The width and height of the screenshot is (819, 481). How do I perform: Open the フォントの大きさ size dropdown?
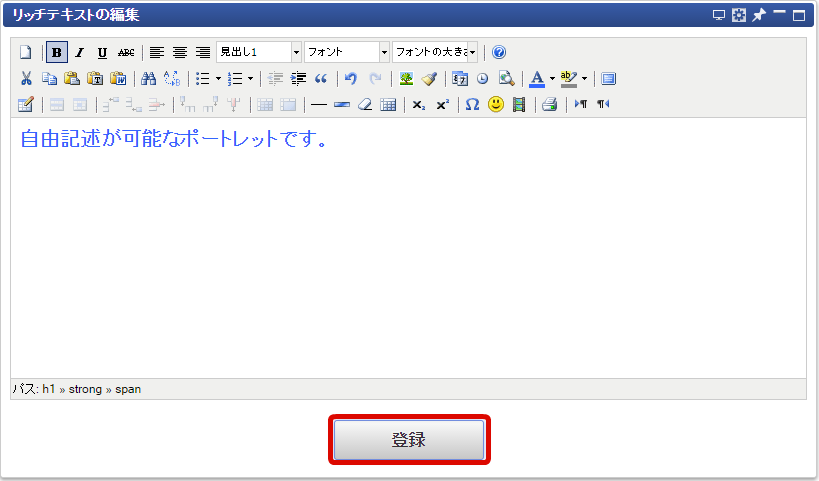coord(435,52)
